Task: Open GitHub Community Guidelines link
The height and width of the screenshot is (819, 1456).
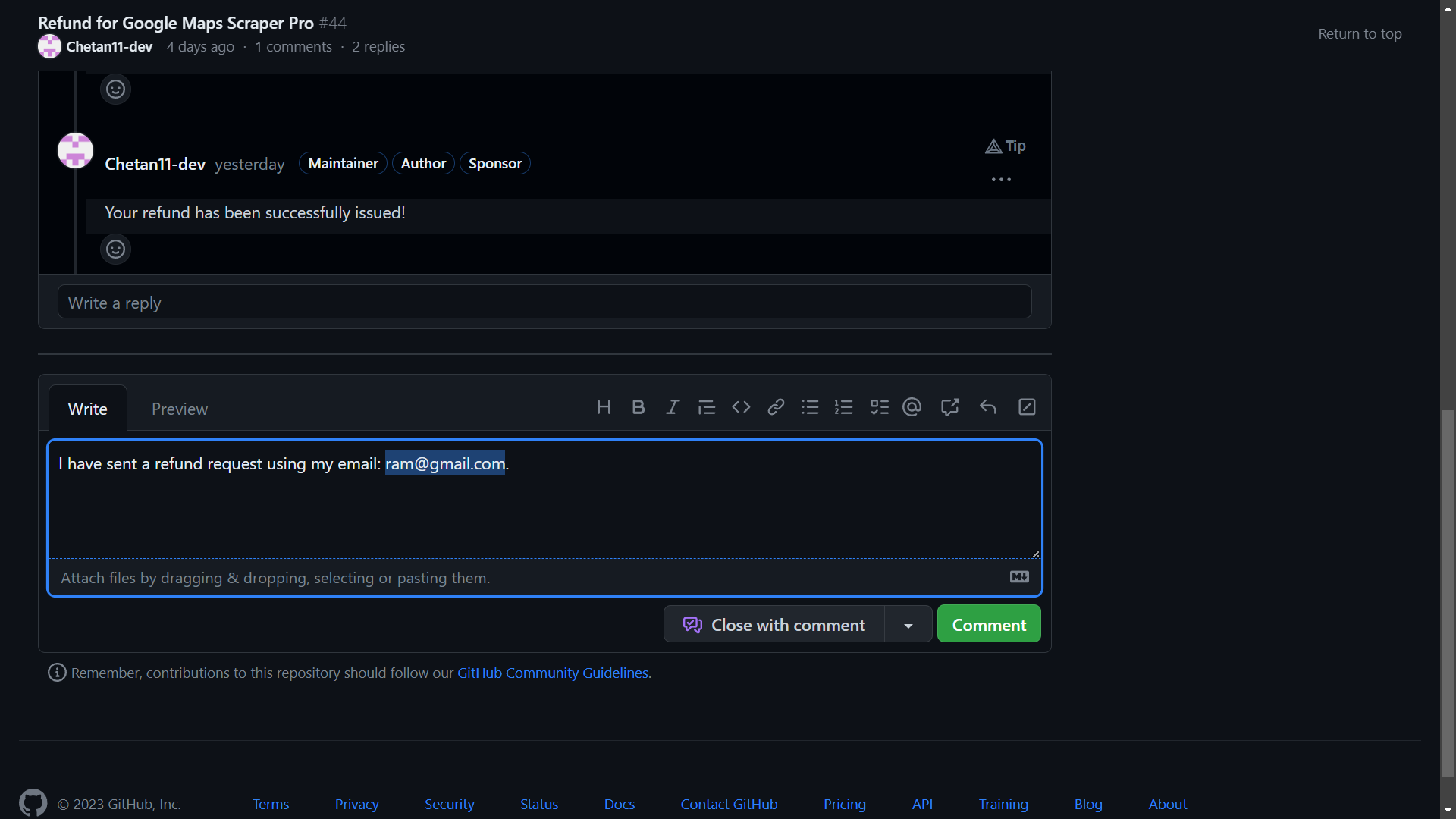Action: pos(552,673)
